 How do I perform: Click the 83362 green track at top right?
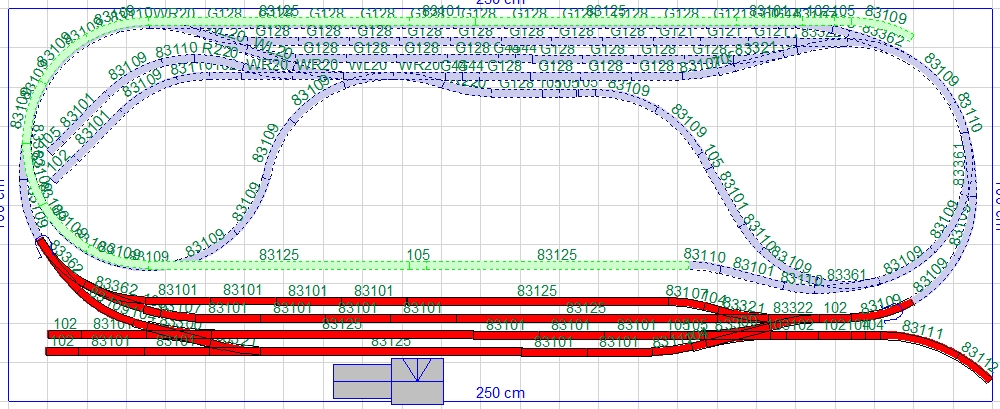(880, 35)
